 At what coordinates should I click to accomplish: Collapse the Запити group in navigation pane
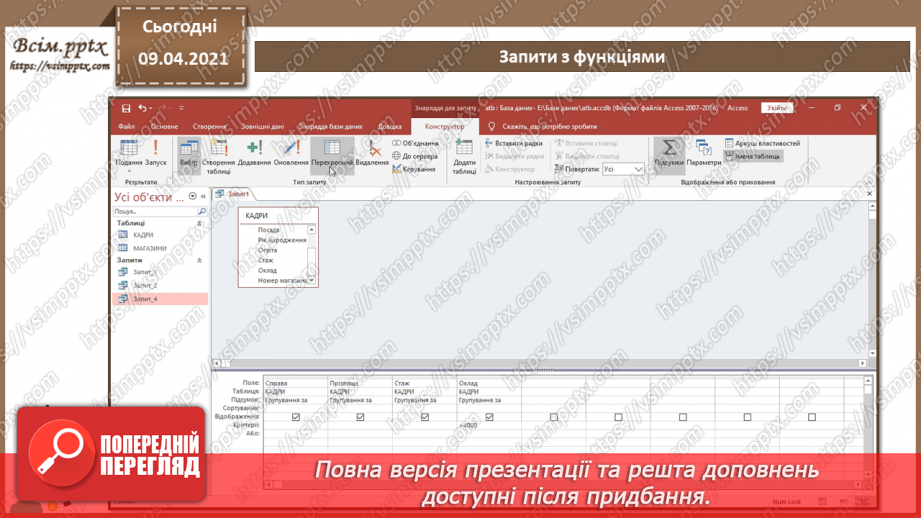(199, 260)
